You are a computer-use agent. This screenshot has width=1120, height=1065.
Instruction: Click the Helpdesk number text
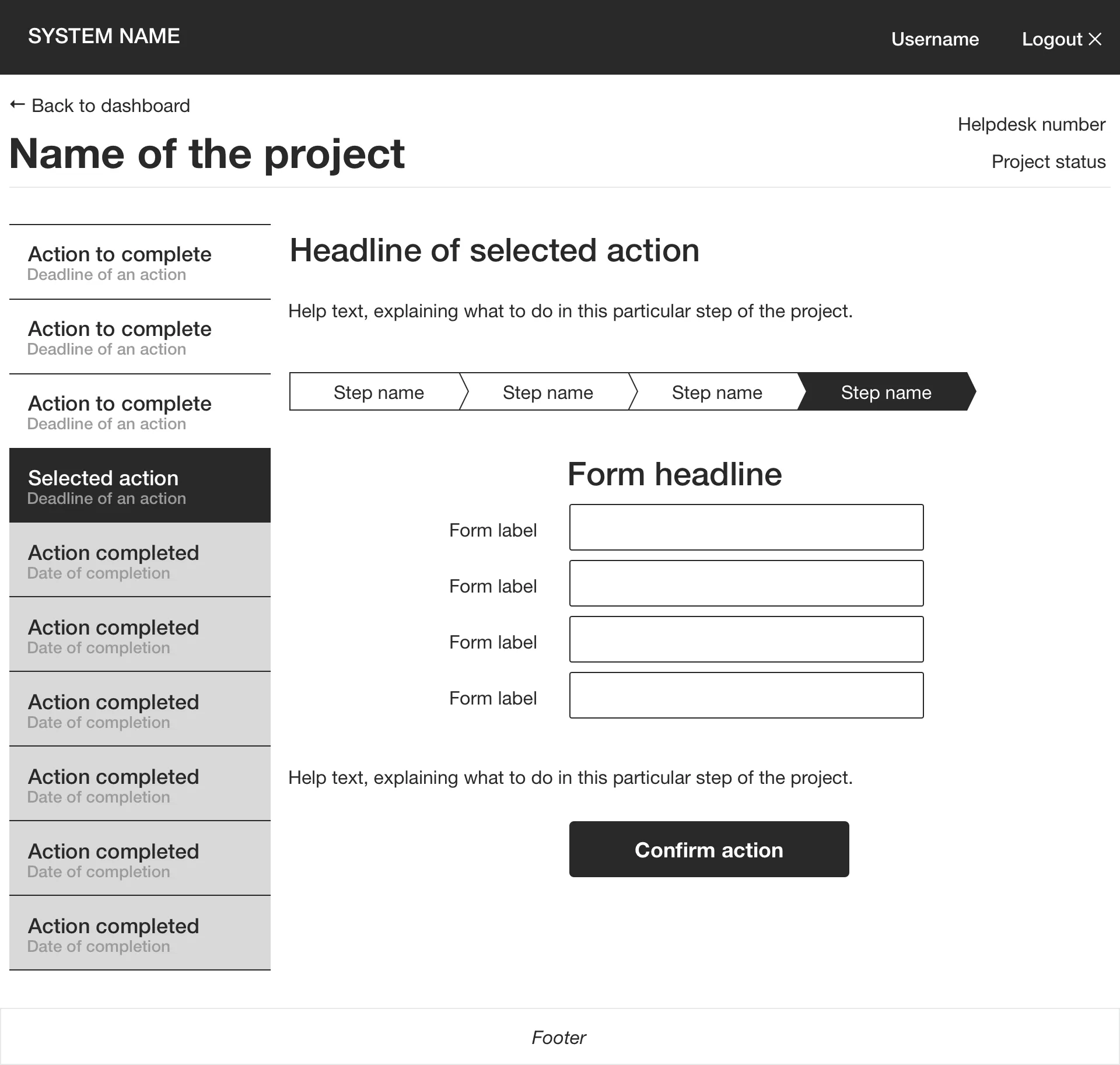click(x=1031, y=124)
